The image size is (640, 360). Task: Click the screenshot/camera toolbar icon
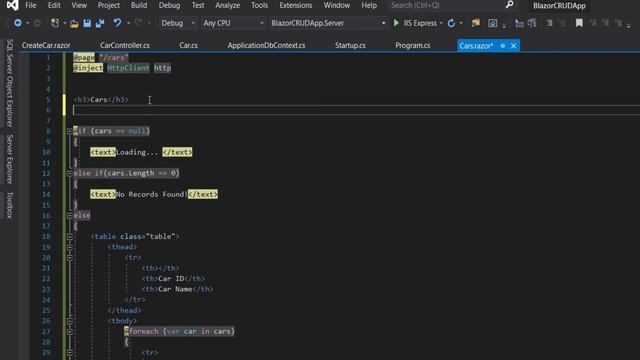[493, 24]
